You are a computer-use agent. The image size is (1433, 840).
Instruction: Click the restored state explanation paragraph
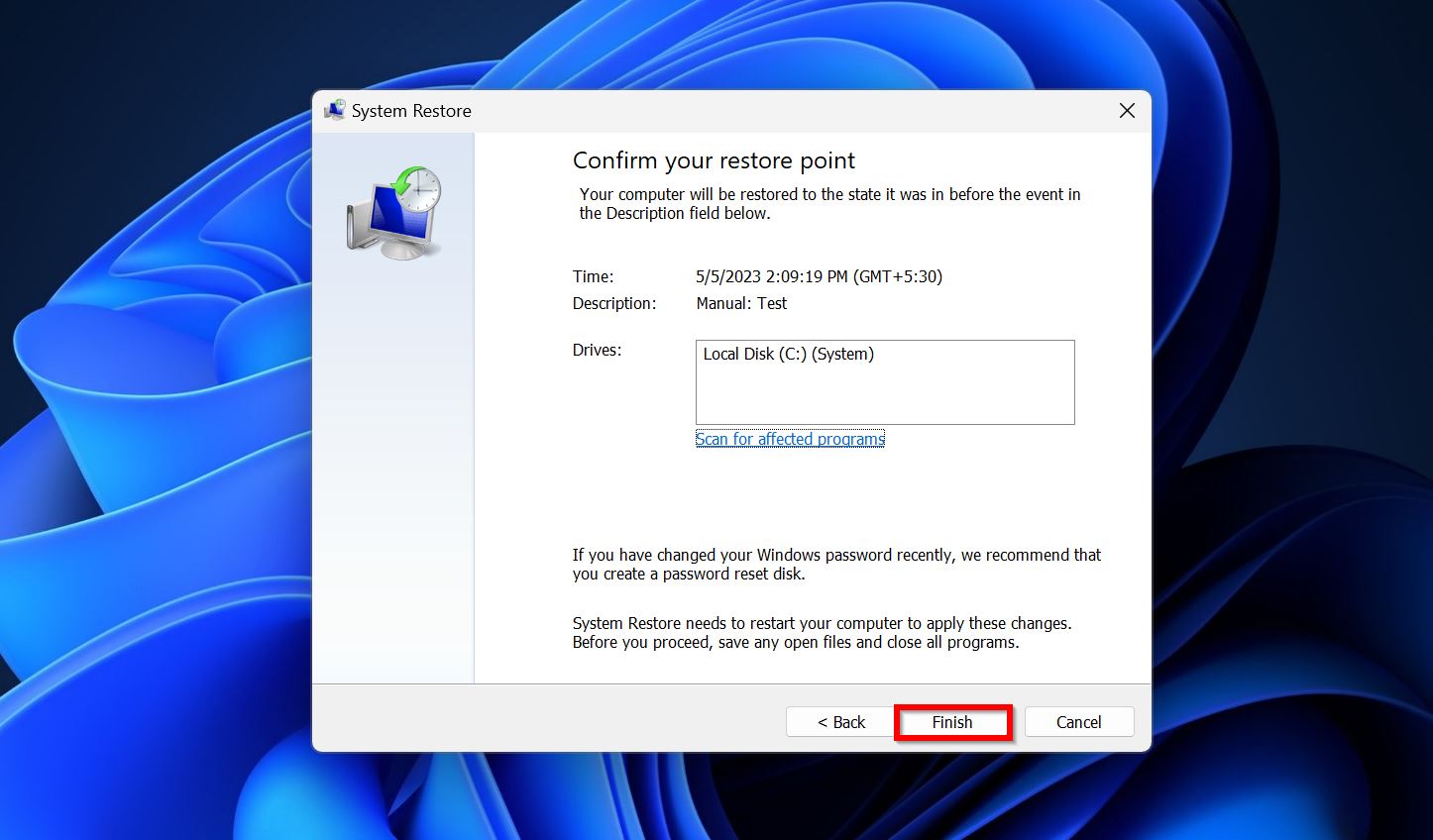[828, 204]
